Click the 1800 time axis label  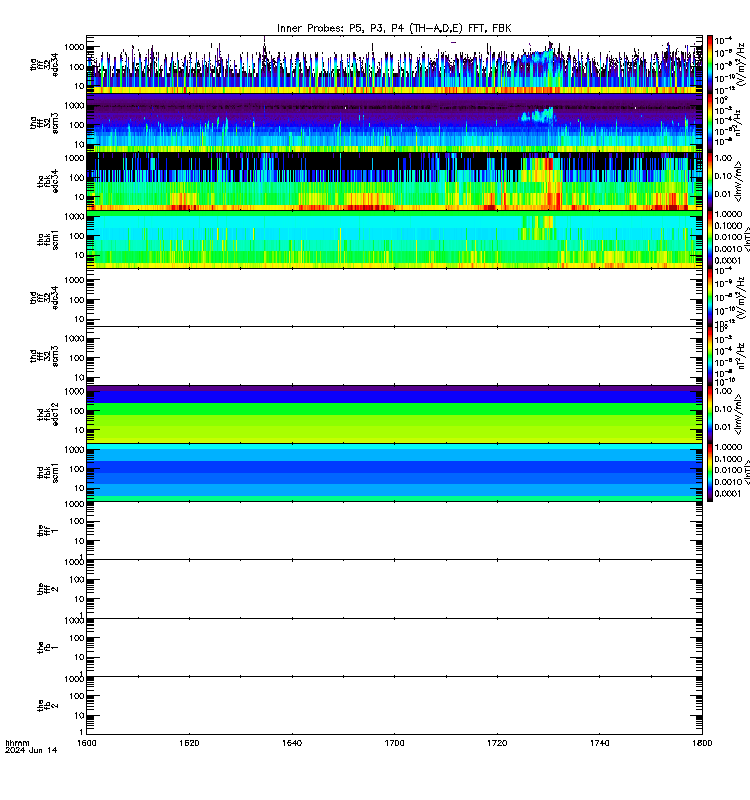pyautogui.click(x=702, y=743)
